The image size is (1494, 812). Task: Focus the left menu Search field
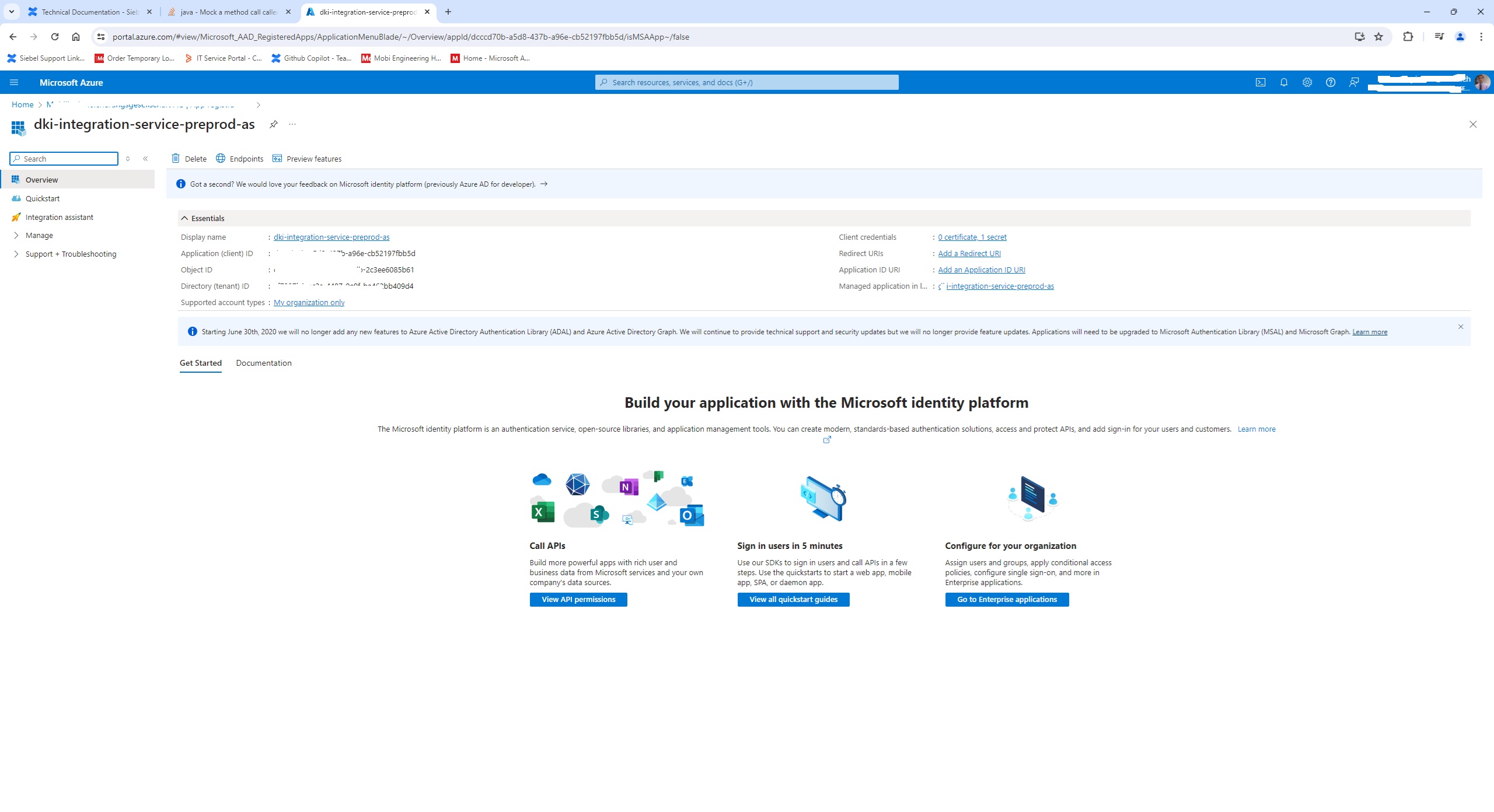(x=64, y=159)
